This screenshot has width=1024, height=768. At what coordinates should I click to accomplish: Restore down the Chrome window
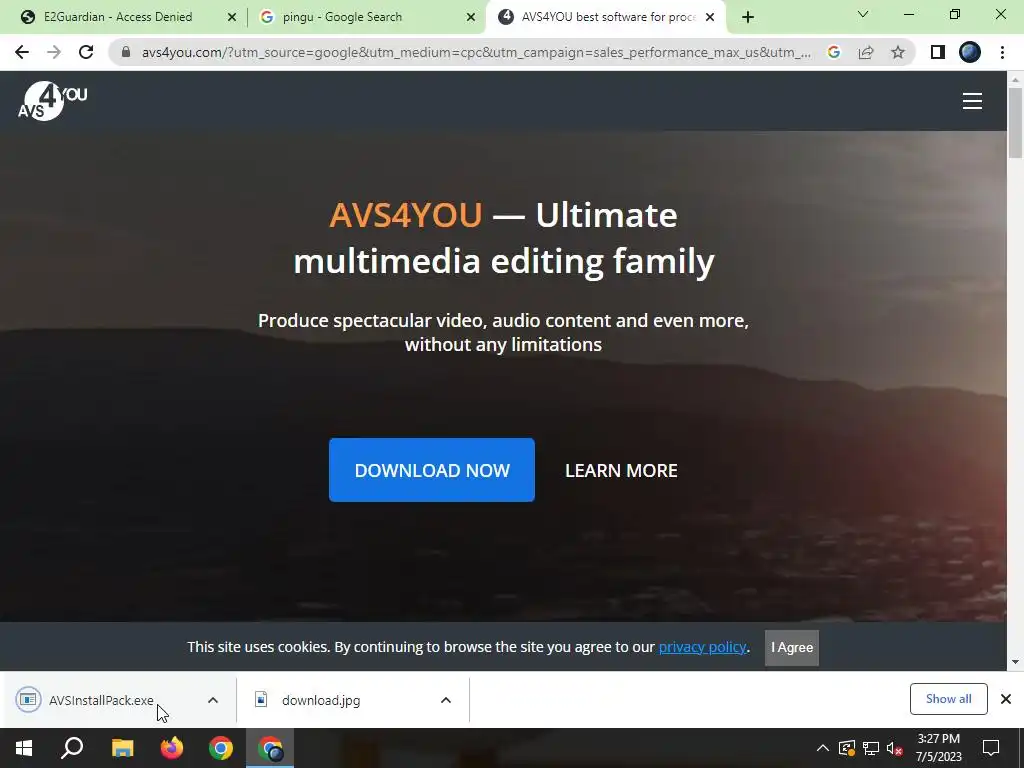[955, 14]
